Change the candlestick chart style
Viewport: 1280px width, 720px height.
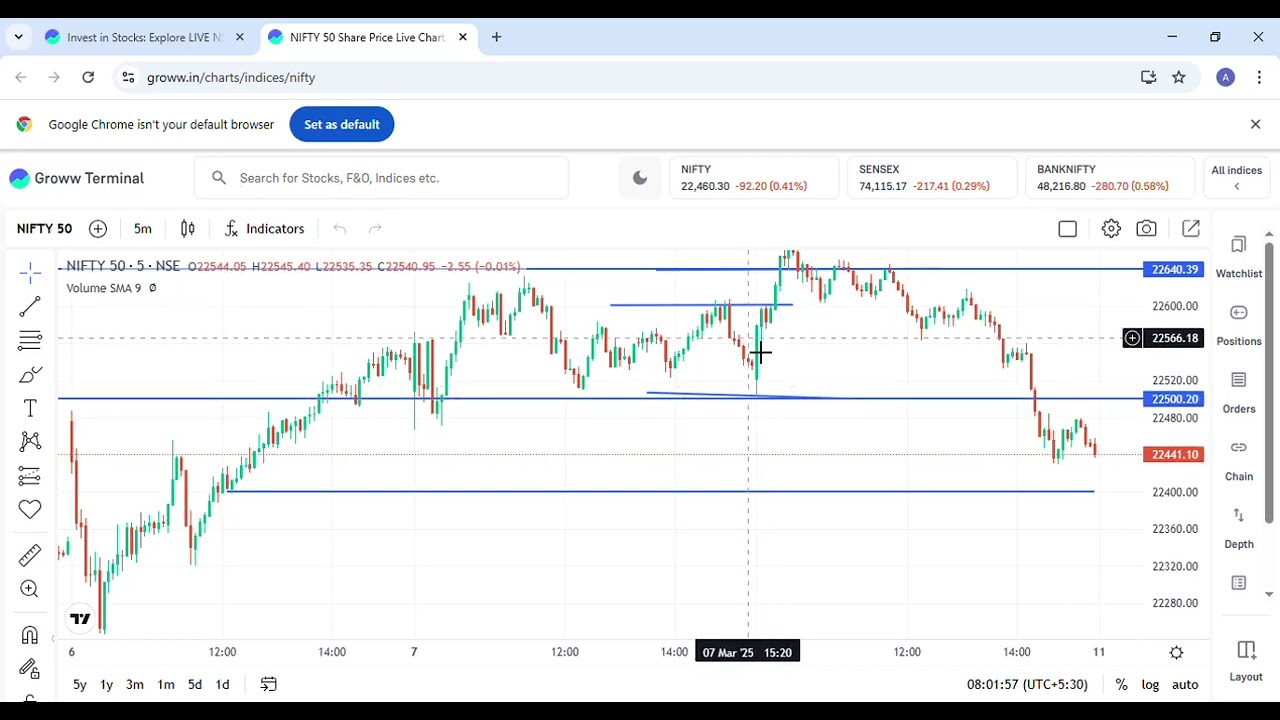click(x=187, y=229)
